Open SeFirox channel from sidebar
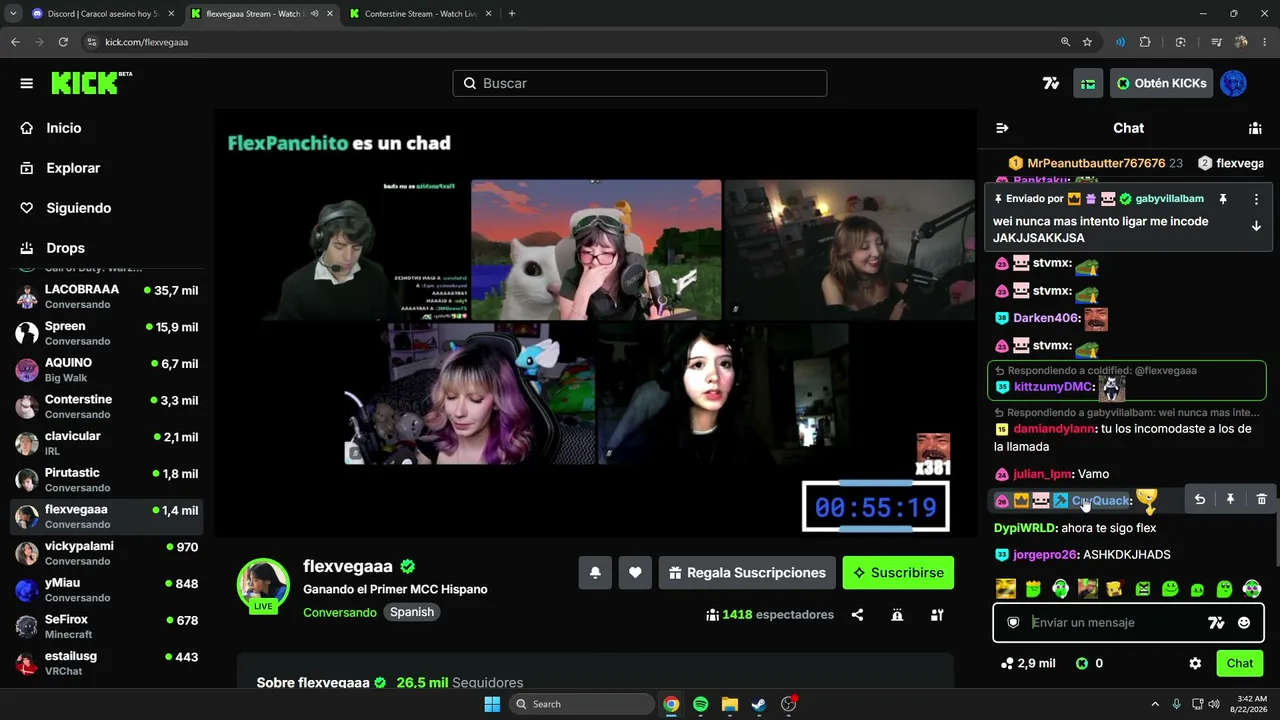This screenshot has height=720, width=1280. point(107,627)
